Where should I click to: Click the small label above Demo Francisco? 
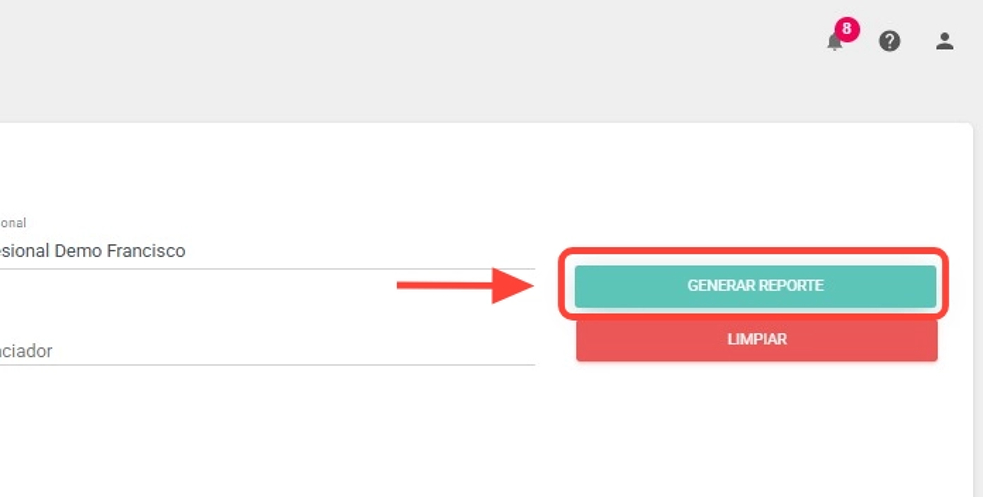point(13,223)
